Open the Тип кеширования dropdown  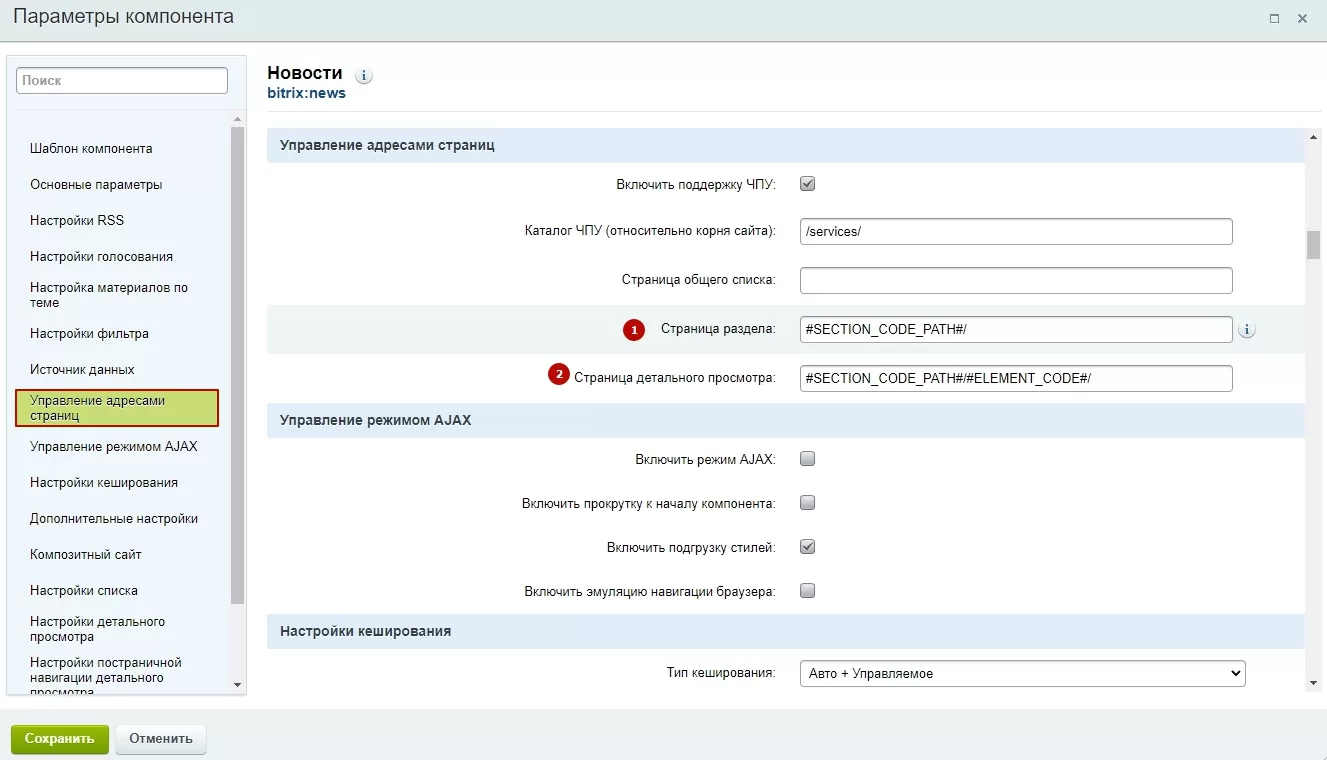(x=1022, y=674)
